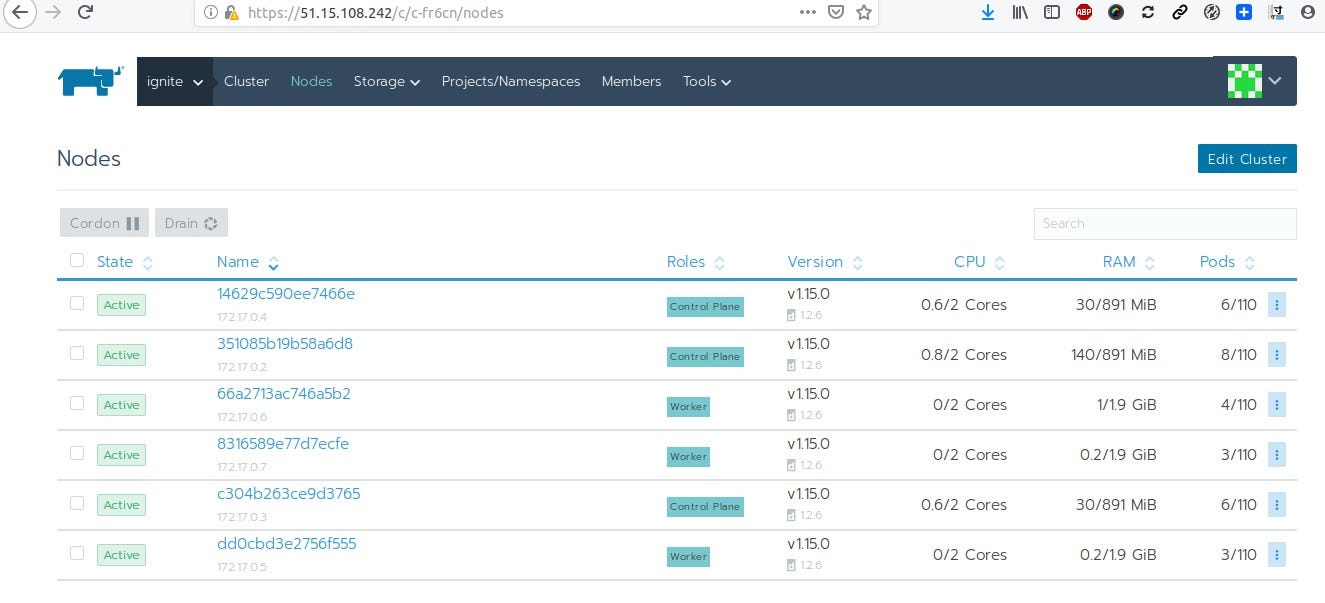
Task: Open node link 14629c590ee7466e
Action: click(x=286, y=294)
